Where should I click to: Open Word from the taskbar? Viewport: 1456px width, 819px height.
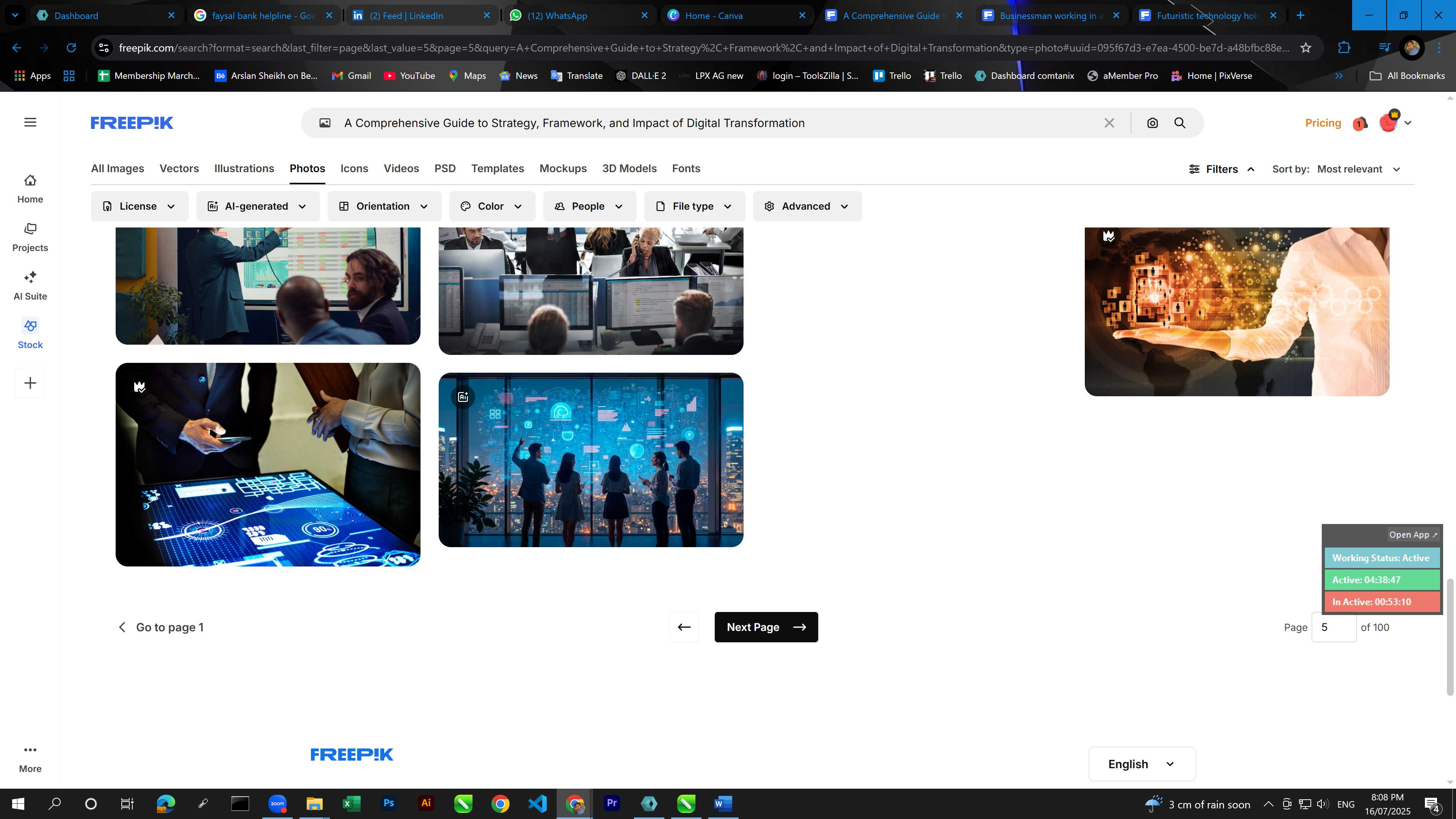tap(723, 803)
